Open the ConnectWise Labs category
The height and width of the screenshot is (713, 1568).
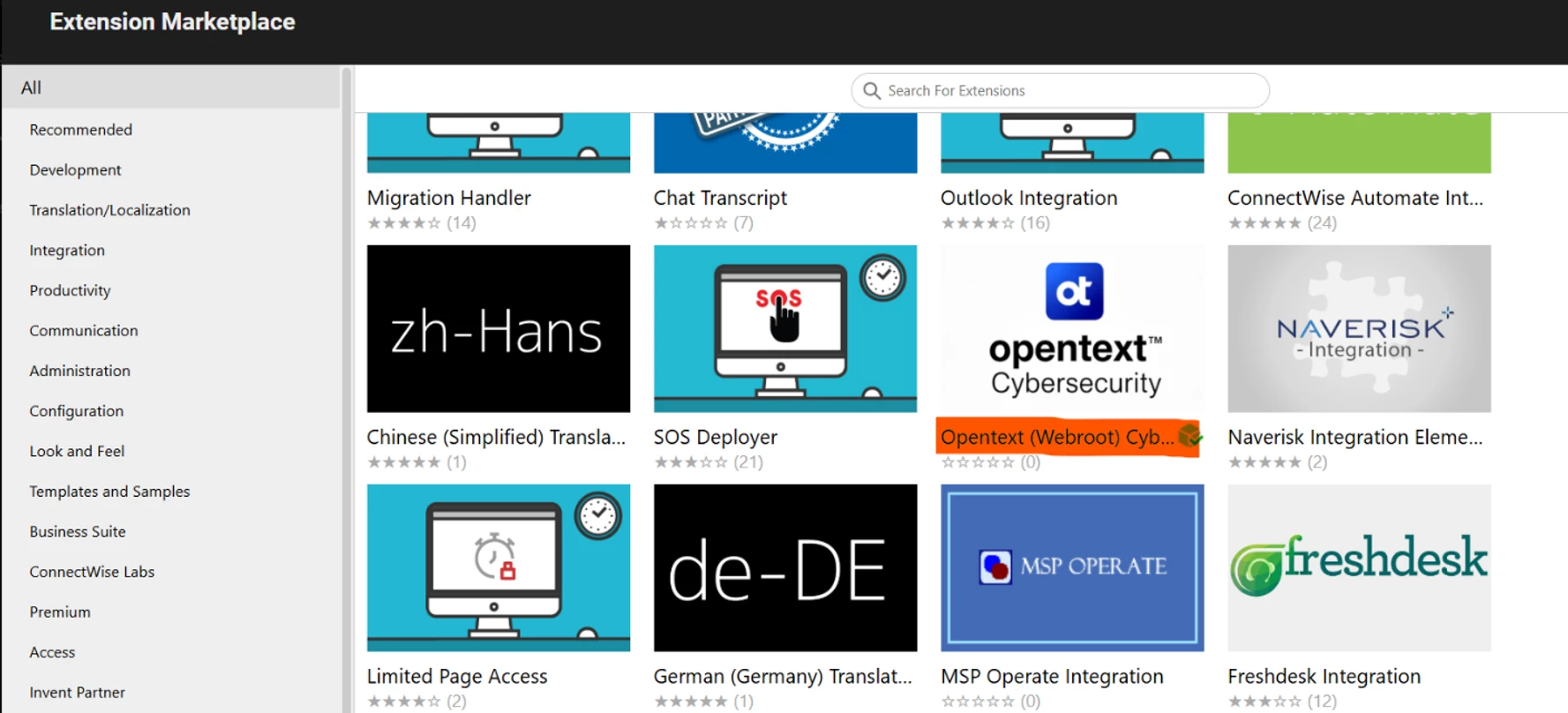(92, 572)
